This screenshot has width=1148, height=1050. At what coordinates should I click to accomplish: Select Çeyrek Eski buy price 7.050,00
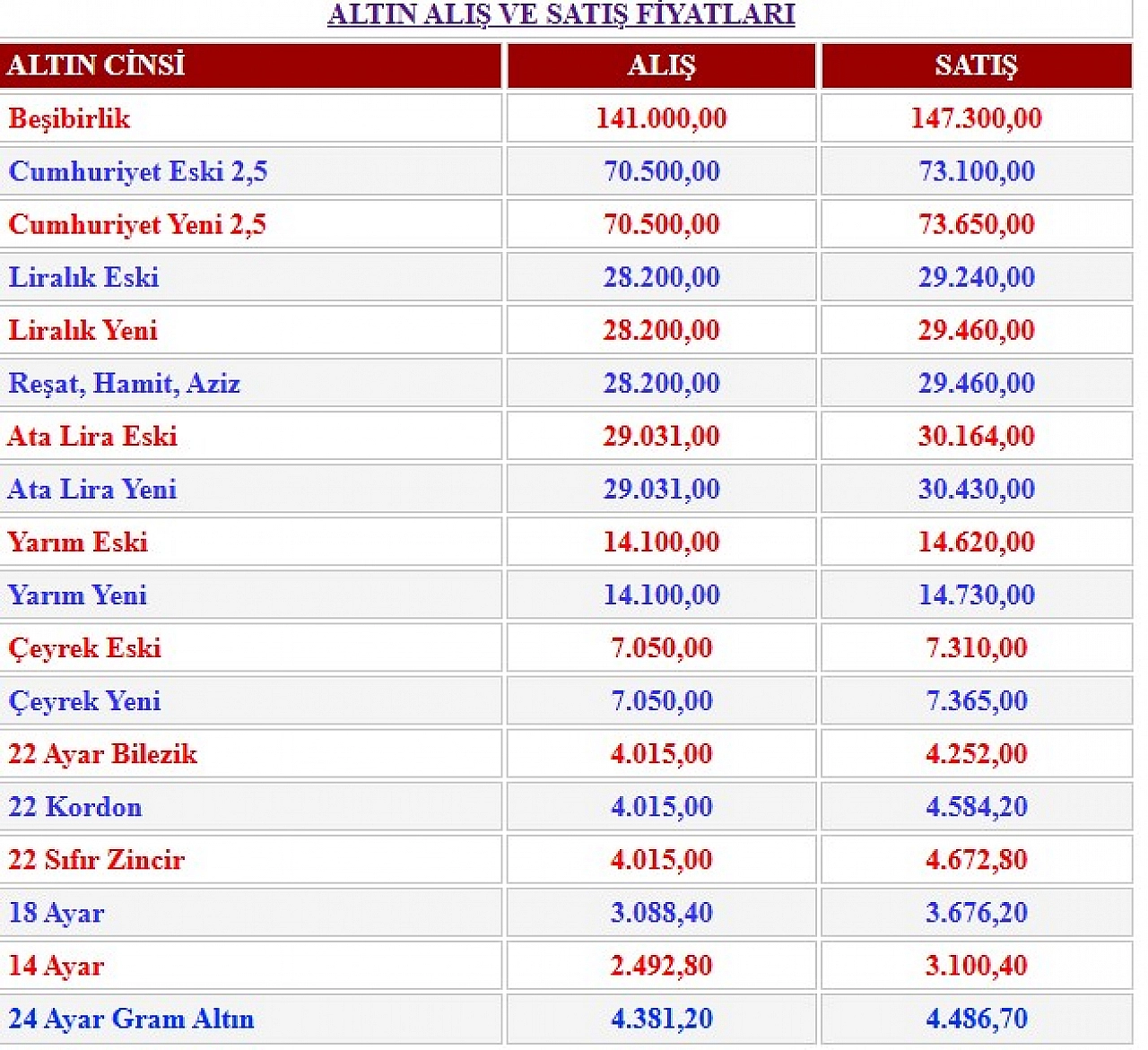(x=662, y=647)
